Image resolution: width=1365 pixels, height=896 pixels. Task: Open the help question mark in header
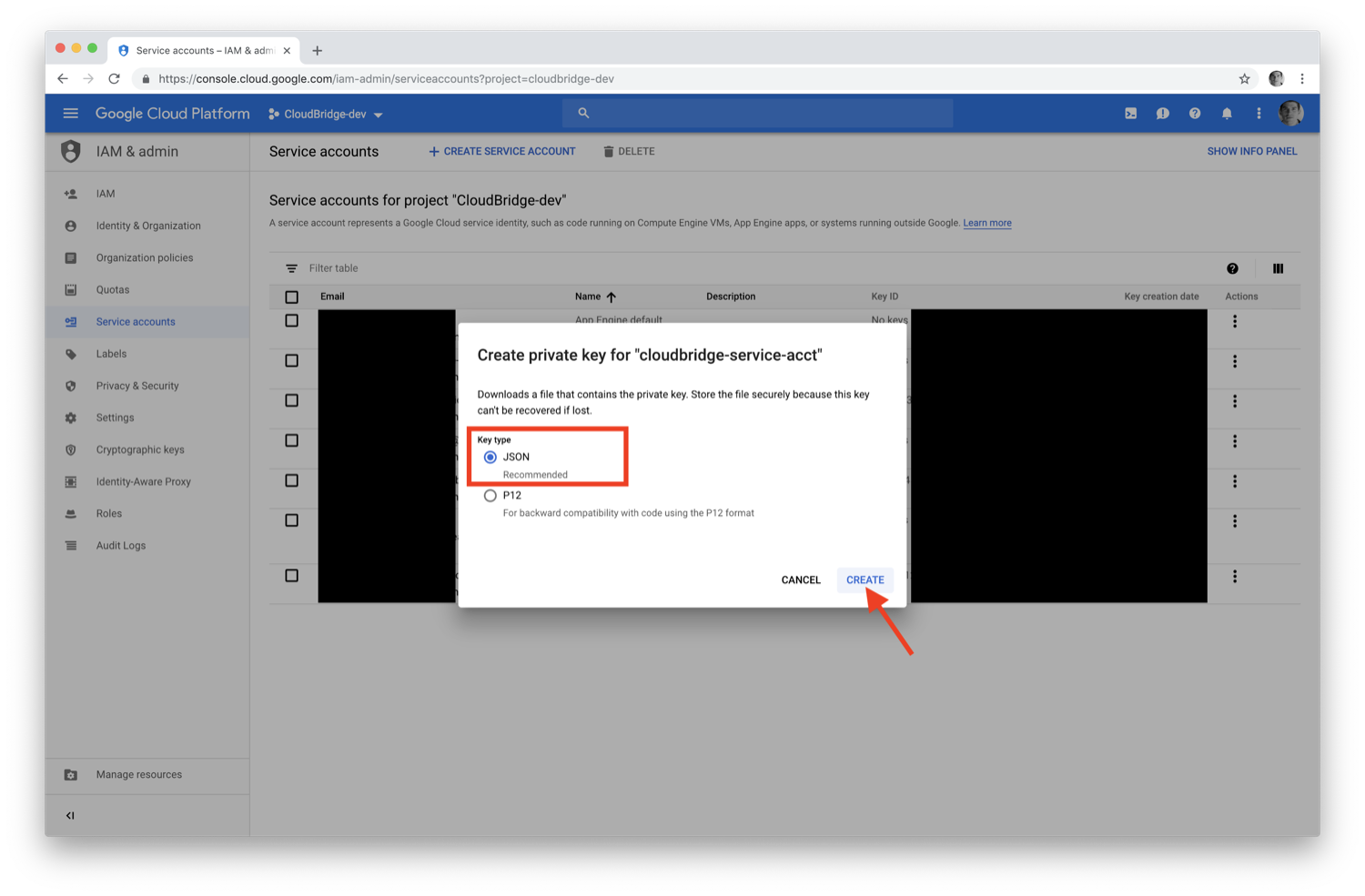[1195, 114]
